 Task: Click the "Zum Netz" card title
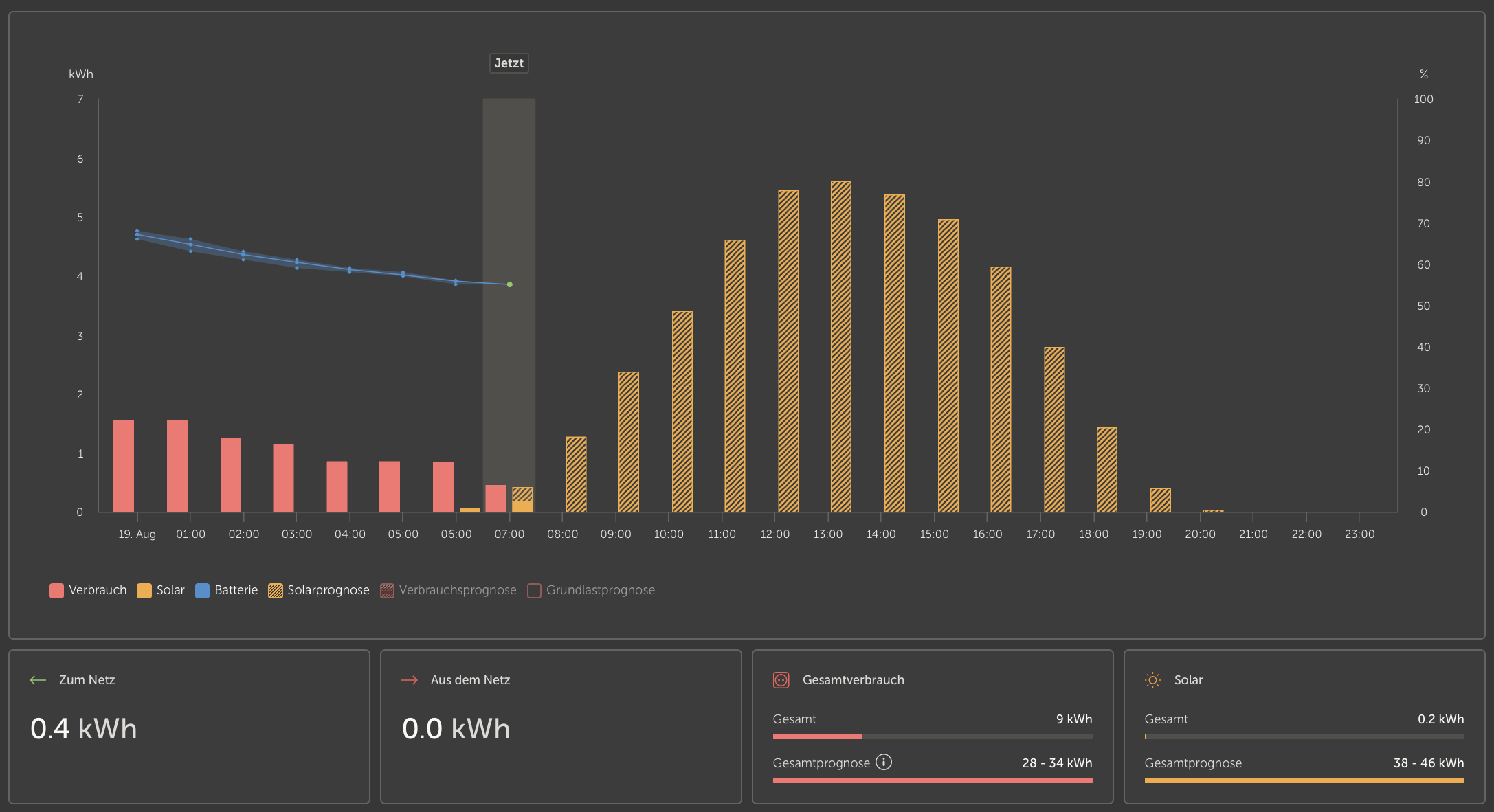pyautogui.click(x=87, y=680)
